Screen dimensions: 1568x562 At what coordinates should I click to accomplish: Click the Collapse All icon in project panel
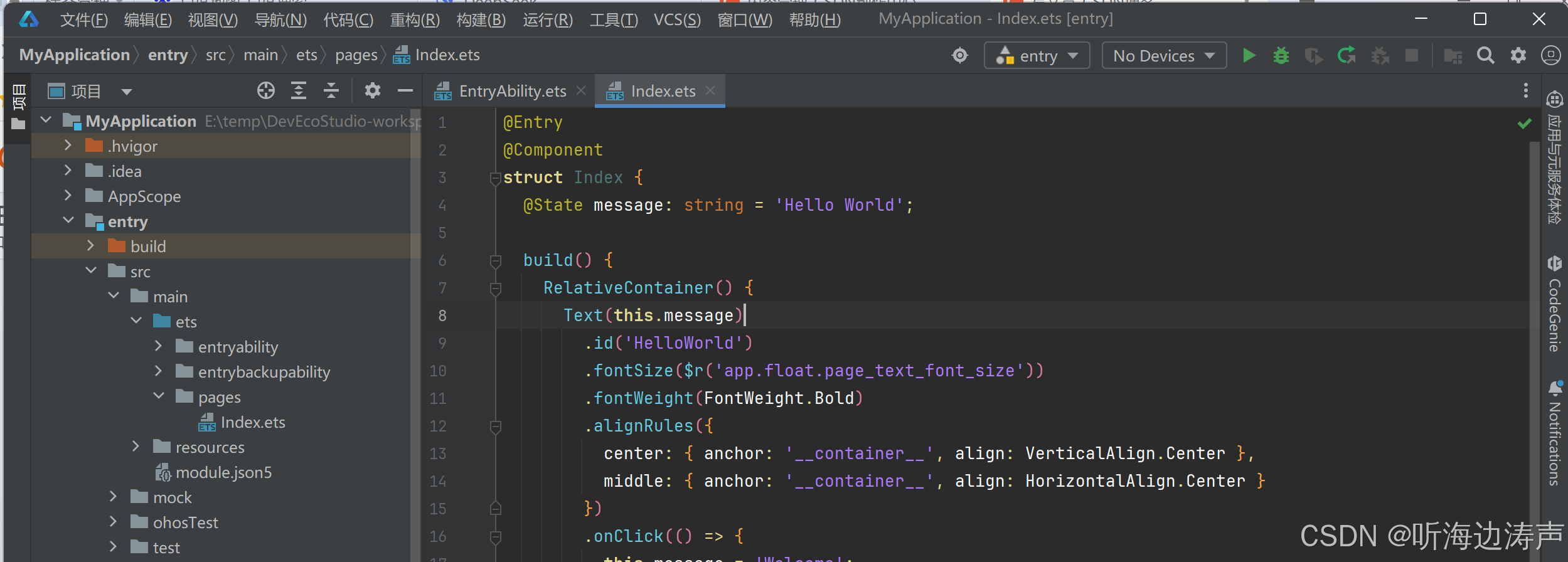coord(331,91)
